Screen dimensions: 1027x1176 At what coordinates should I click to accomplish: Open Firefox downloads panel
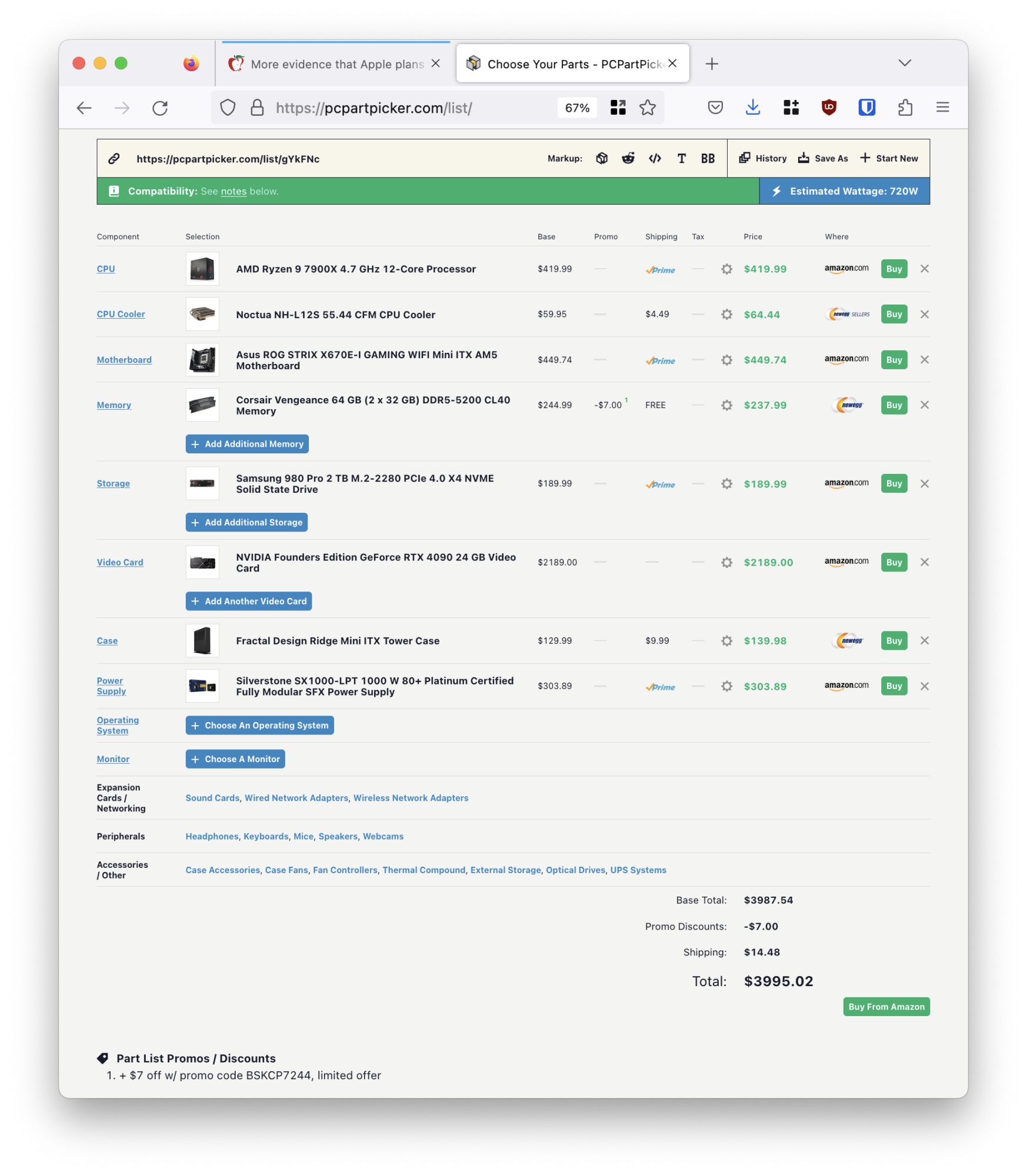(x=752, y=108)
